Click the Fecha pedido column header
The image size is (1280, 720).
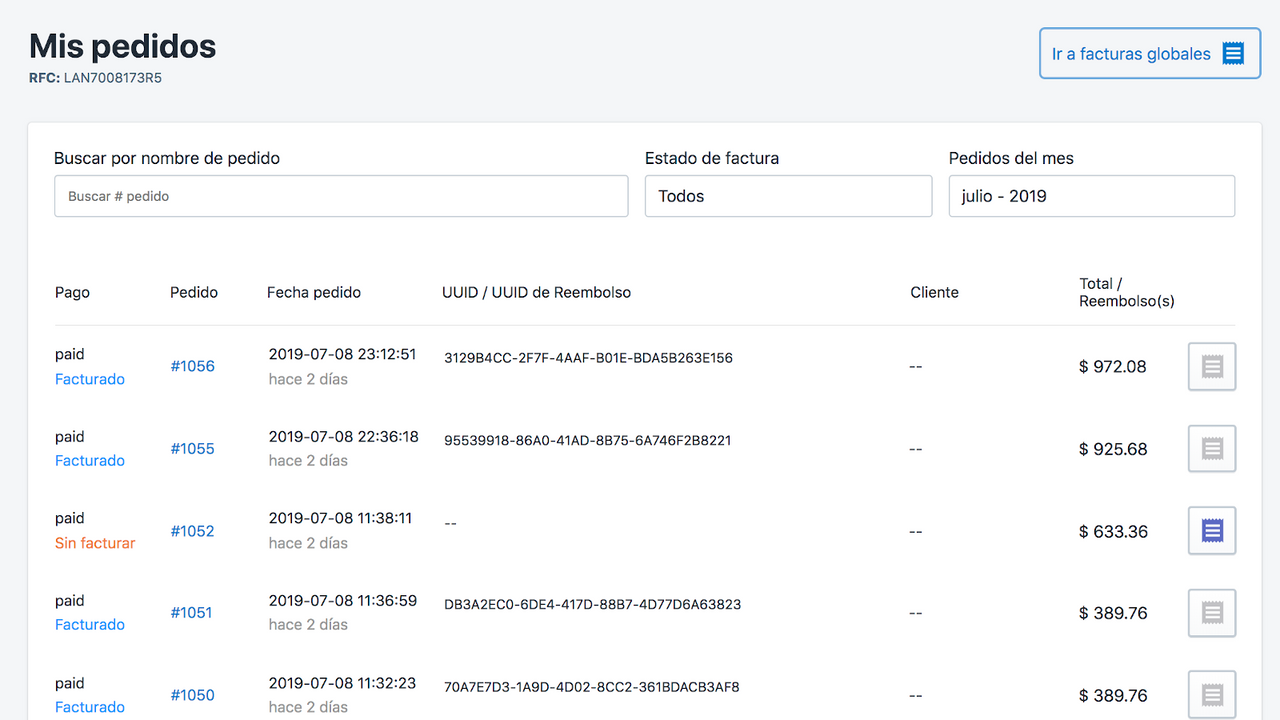(x=314, y=292)
